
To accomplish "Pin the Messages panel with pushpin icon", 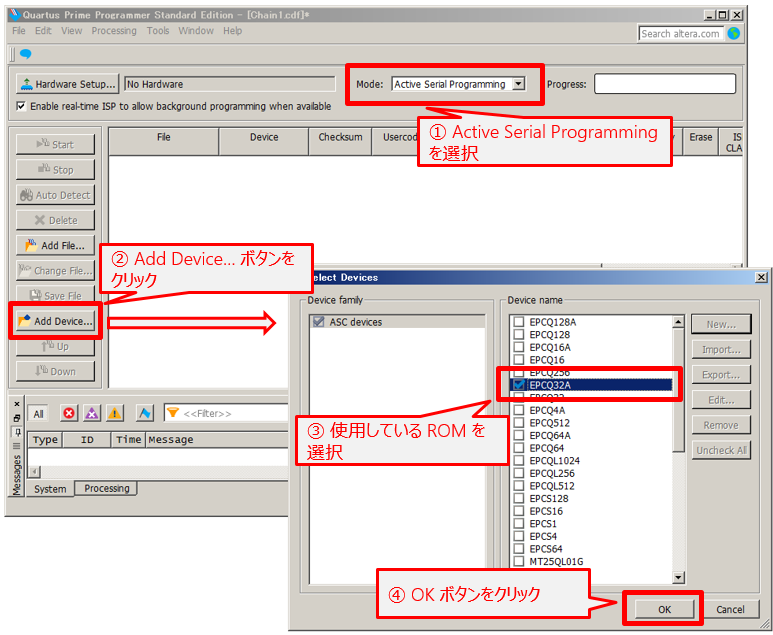I will (16, 433).
